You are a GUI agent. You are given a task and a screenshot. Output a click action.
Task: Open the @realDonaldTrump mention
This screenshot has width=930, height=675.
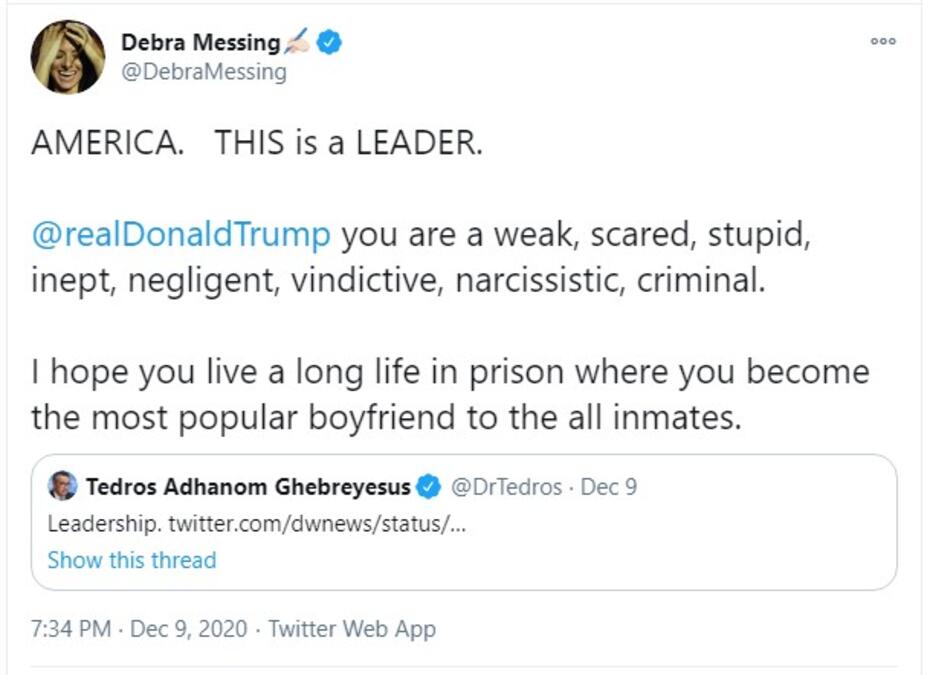181,235
